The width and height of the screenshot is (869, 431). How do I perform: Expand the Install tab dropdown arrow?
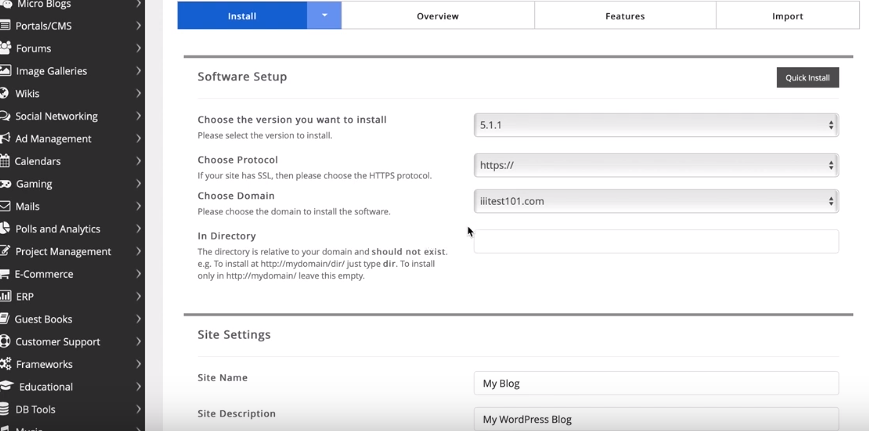324,16
